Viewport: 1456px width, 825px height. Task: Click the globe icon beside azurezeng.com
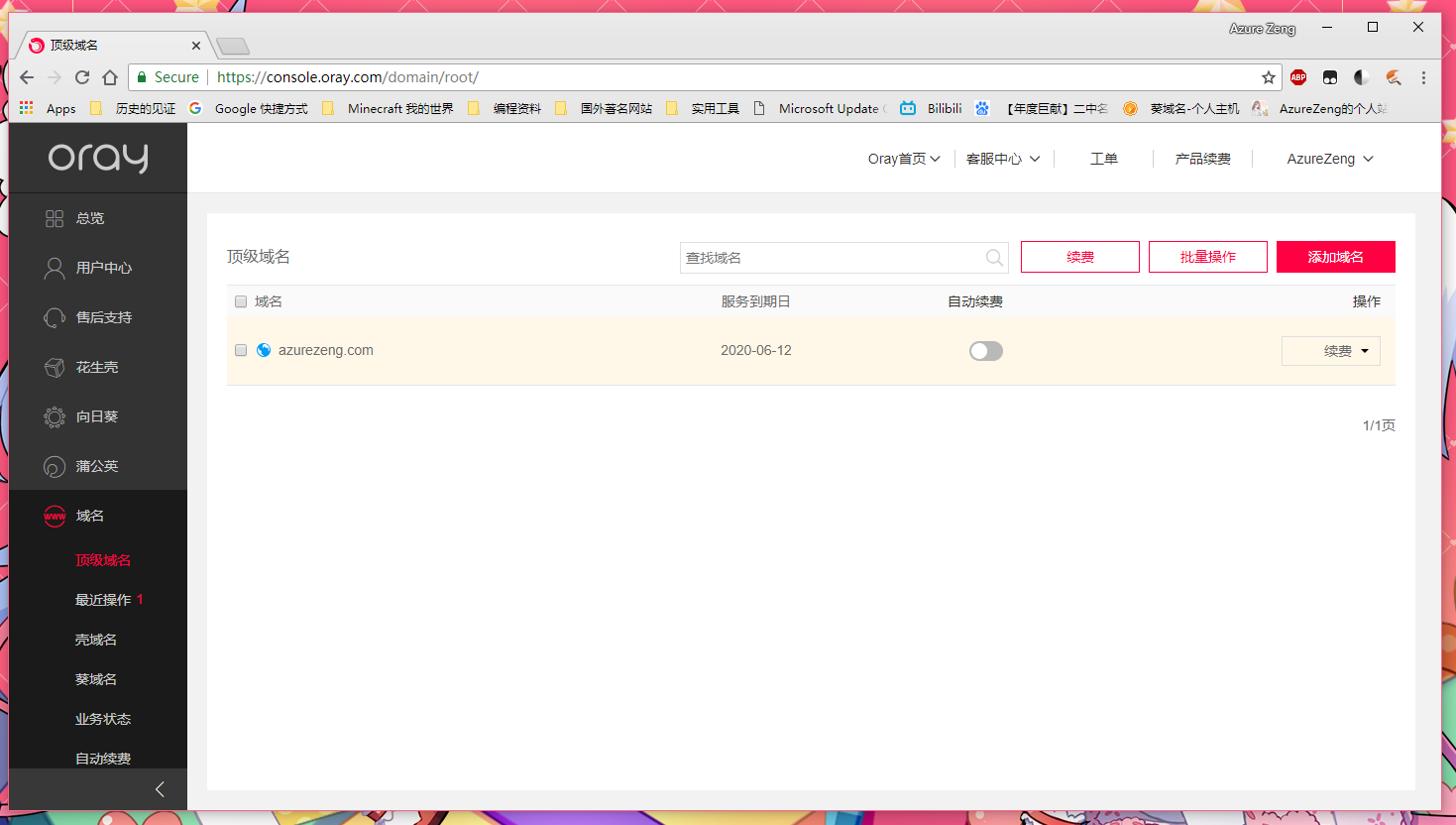pyautogui.click(x=264, y=350)
